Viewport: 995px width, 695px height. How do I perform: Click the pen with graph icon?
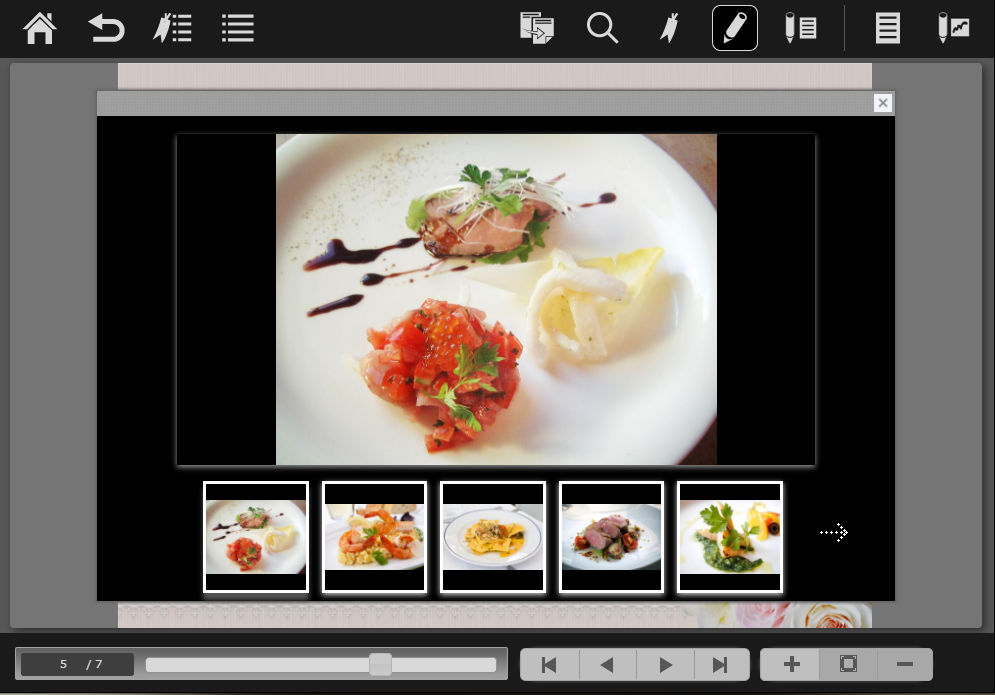(953, 28)
